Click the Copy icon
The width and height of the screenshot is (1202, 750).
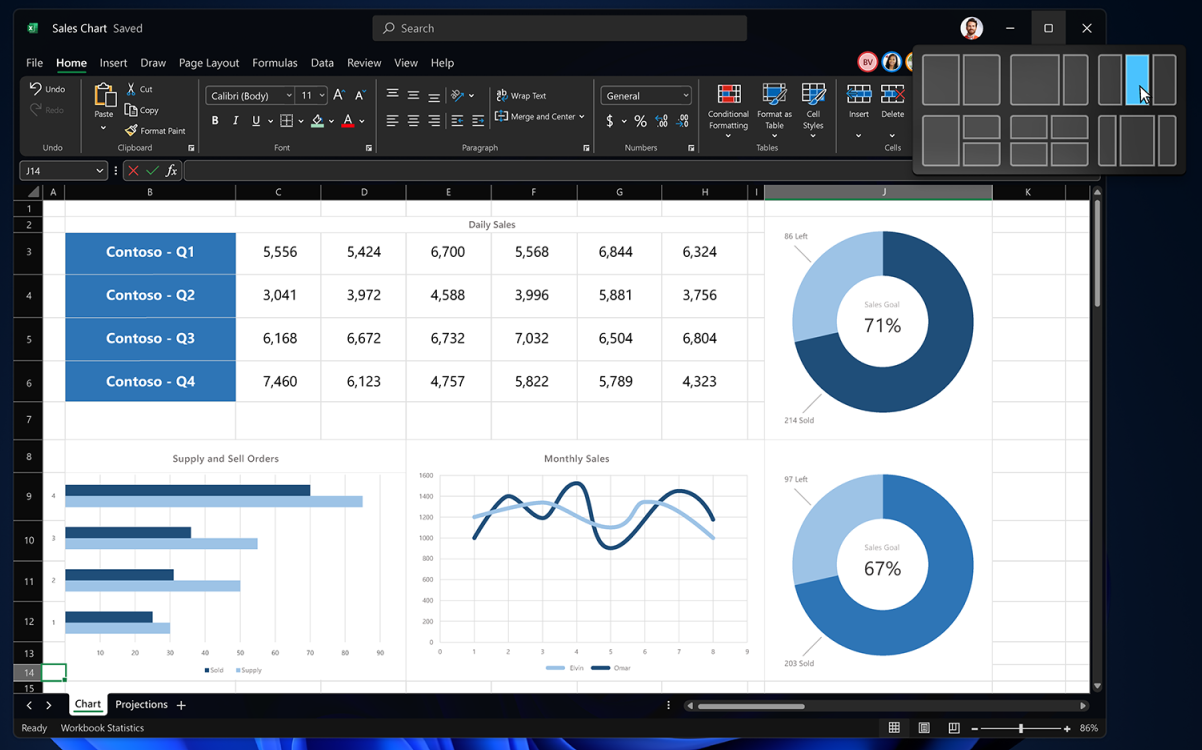[131, 110]
